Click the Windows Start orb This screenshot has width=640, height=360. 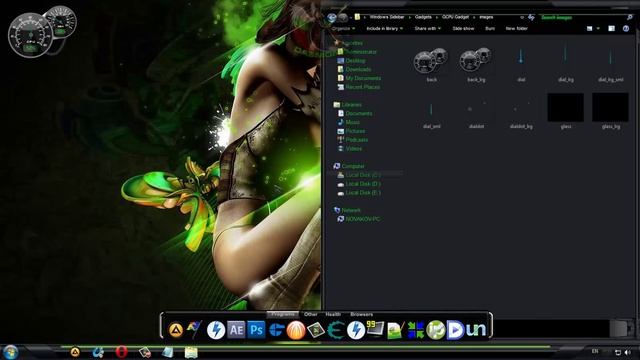(10, 352)
